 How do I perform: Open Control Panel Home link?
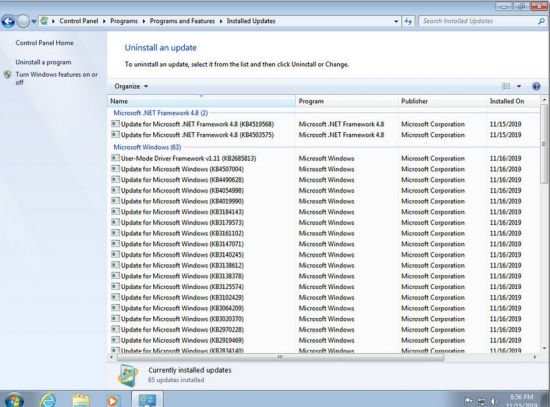tap(45, 43)
